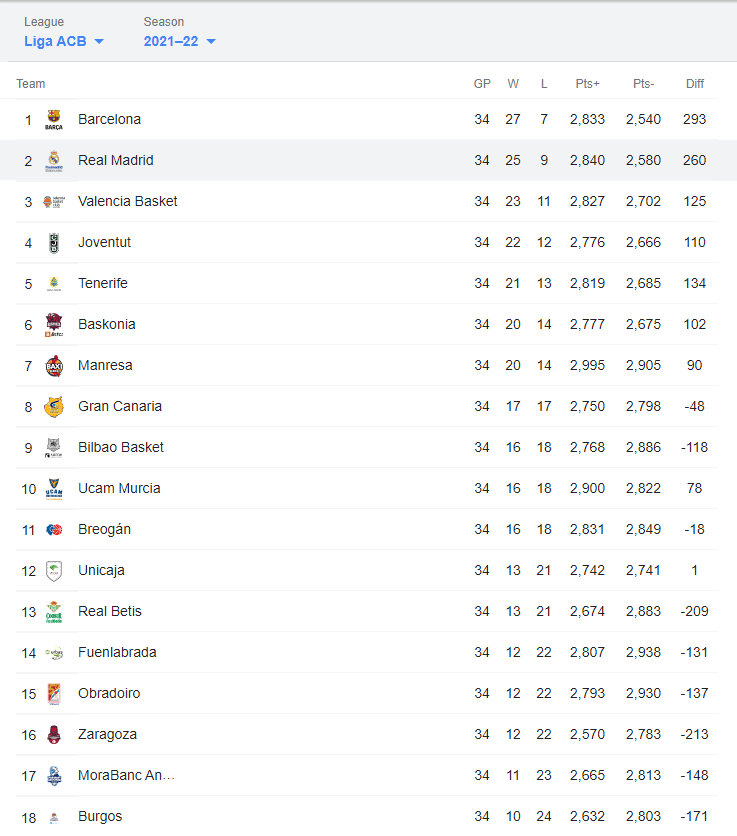Viewport: 737px width, 836px height.
Task: Open the Fuenlabrada team row
Action: pos(367,653)
